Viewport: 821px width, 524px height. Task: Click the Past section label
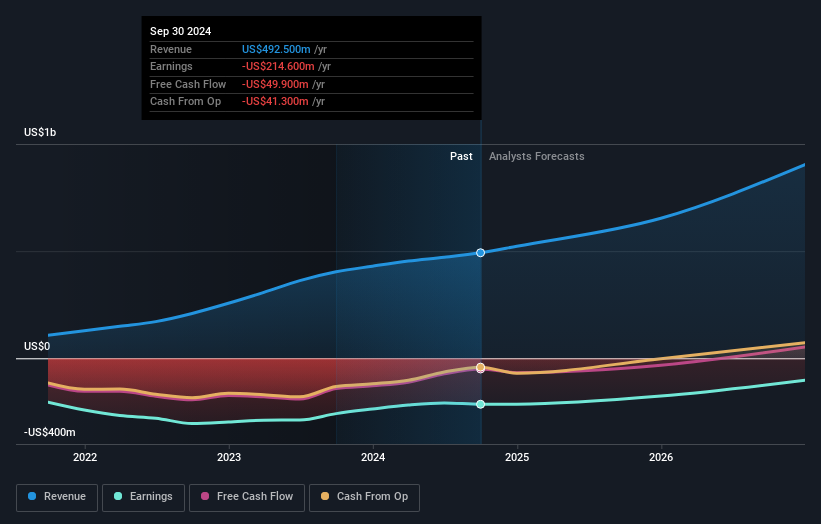pos(461,156)
